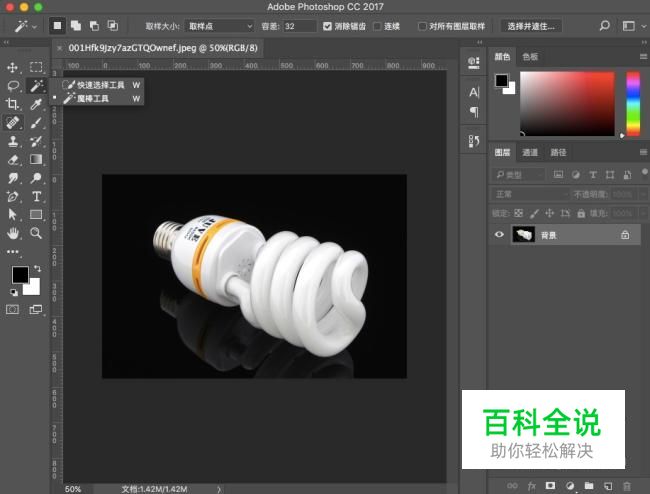
Task: Select the Horizontal Type tool
Action: pos(36,196)
